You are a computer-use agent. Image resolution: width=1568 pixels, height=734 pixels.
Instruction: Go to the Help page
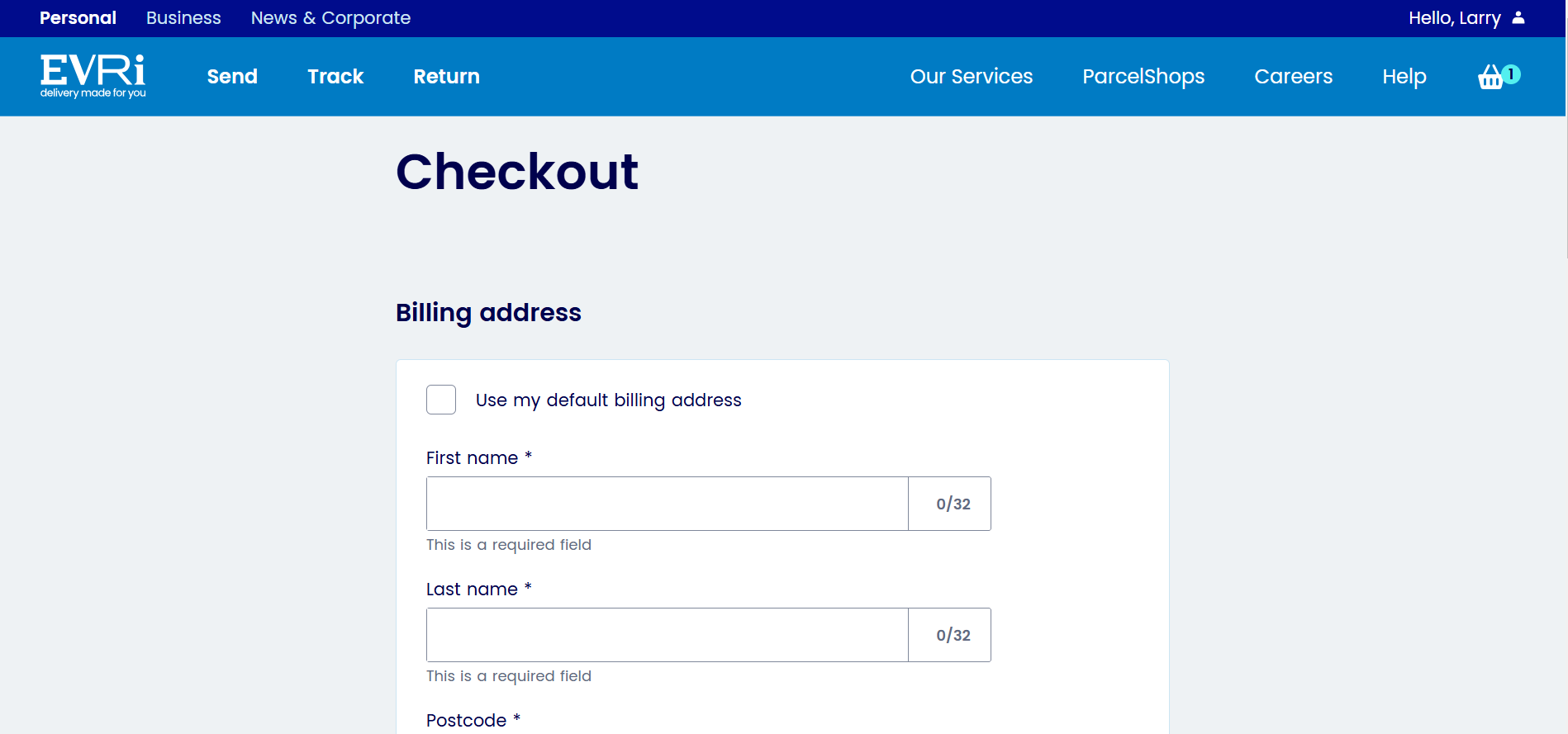click(1404, 77)
